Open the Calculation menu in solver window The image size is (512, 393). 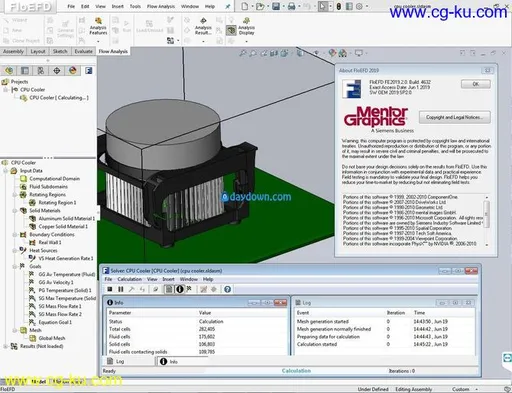pos(129,279)
